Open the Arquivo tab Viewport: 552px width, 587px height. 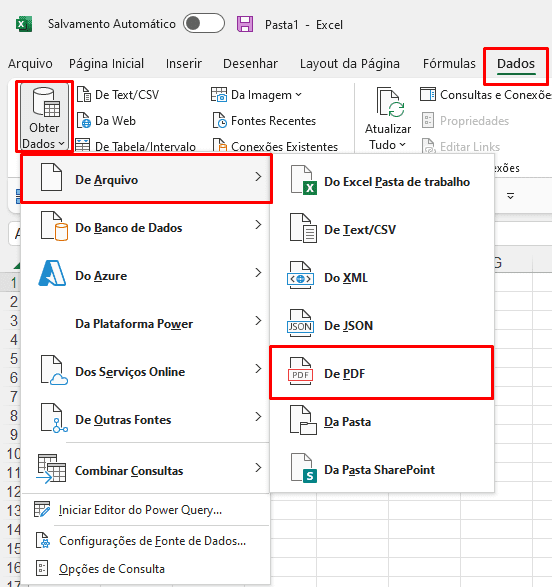click(30, 64)
